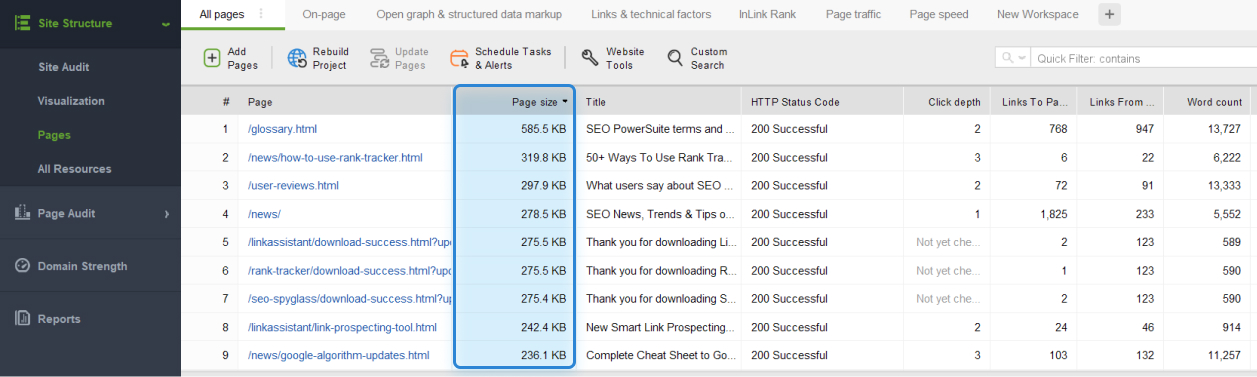Sort by HTTP Status Code header

795,102
